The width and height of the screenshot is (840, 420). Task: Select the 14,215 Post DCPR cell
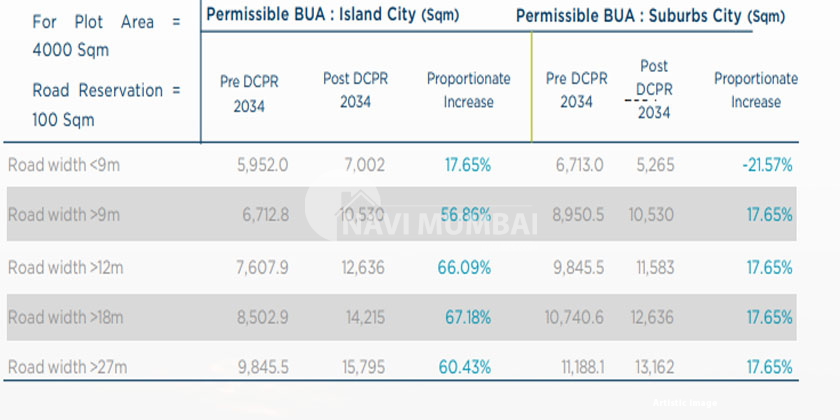coord(364,317)
